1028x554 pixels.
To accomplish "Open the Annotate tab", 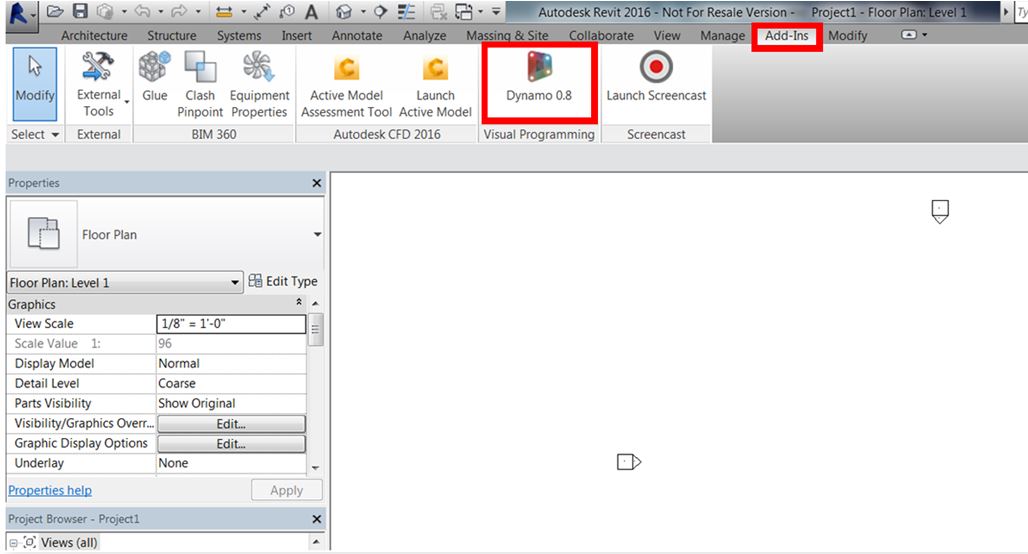I will coord(357,35).
